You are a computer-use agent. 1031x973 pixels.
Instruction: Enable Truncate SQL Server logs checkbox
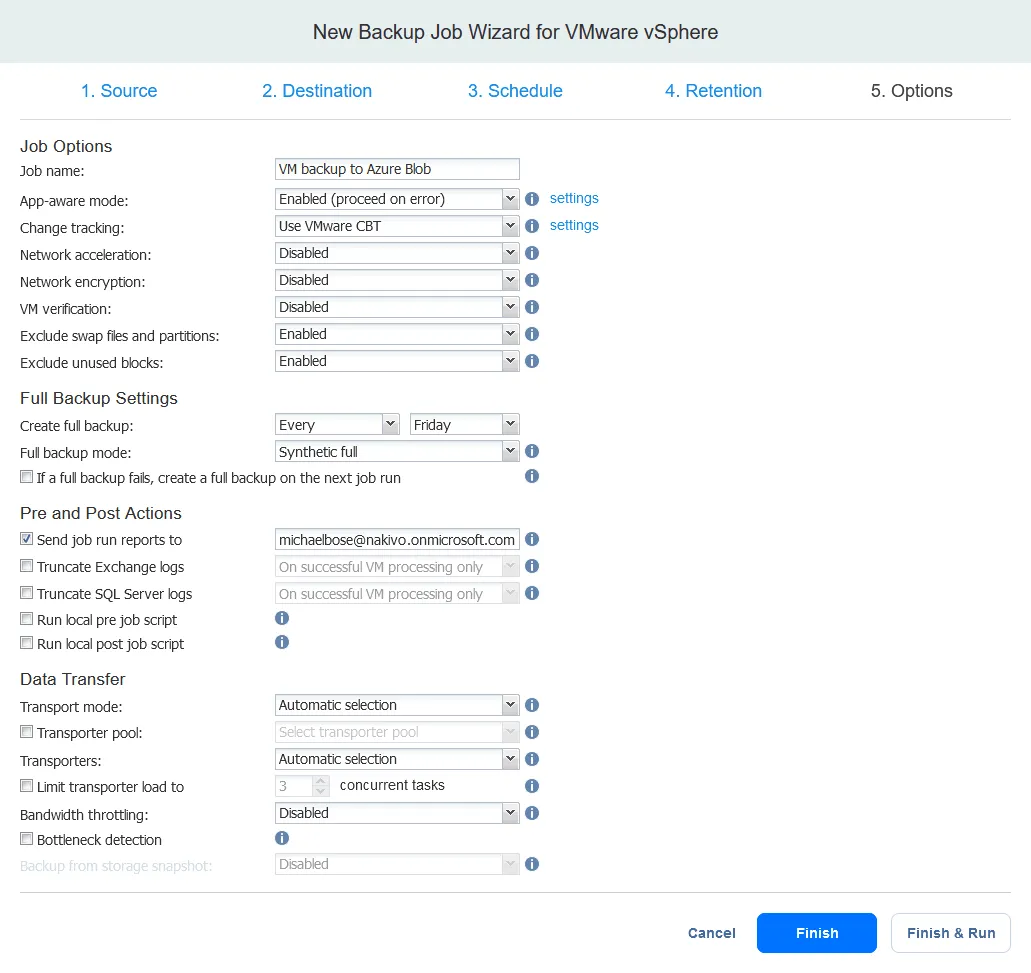[27, 593]
